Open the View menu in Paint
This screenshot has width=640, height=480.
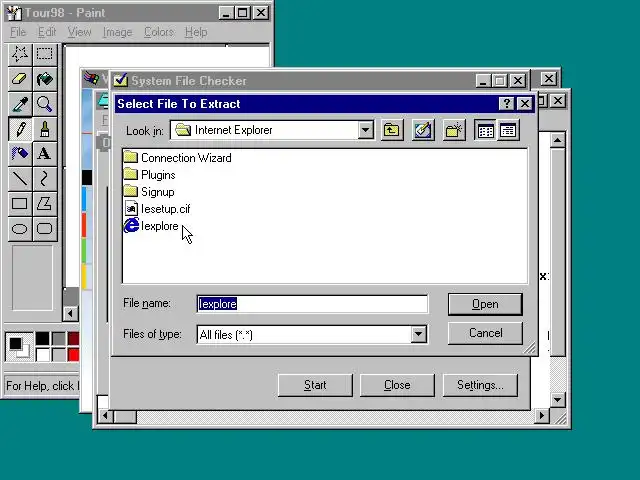pos(80,32)
